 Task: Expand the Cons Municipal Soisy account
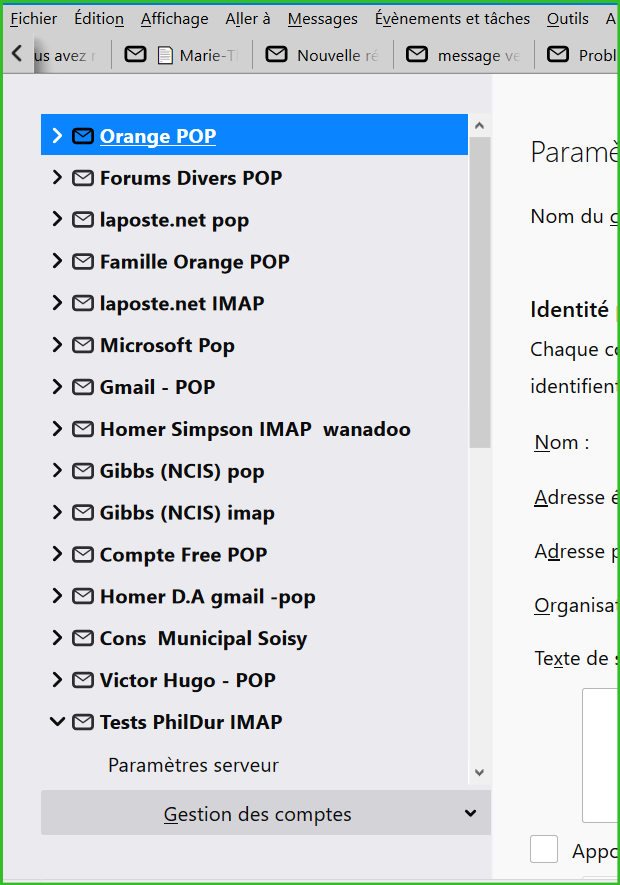(x=57, y=637)
